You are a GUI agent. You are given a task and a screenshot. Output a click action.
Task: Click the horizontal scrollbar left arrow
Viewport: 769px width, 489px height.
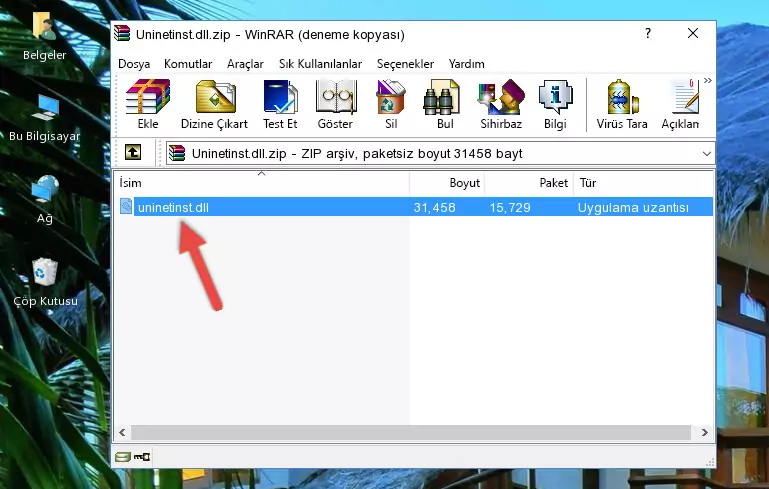122,432
